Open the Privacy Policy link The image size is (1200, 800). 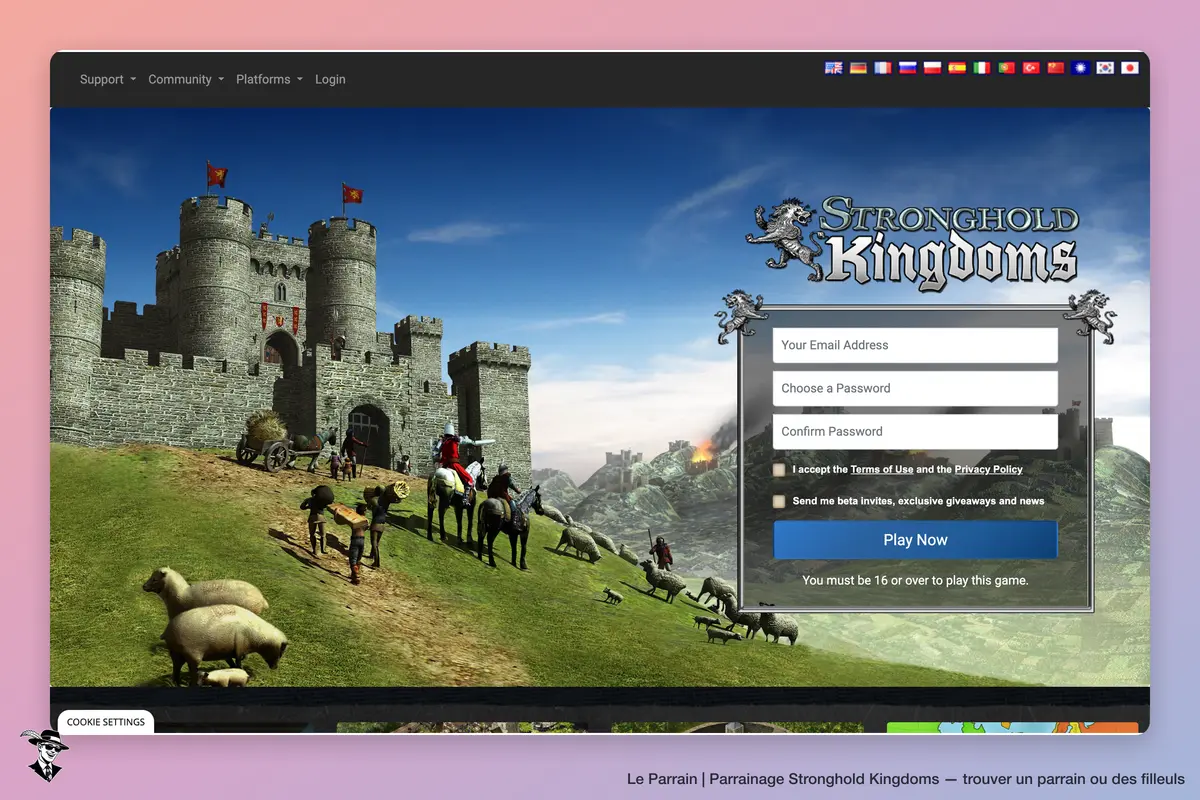tap(989, 469)
